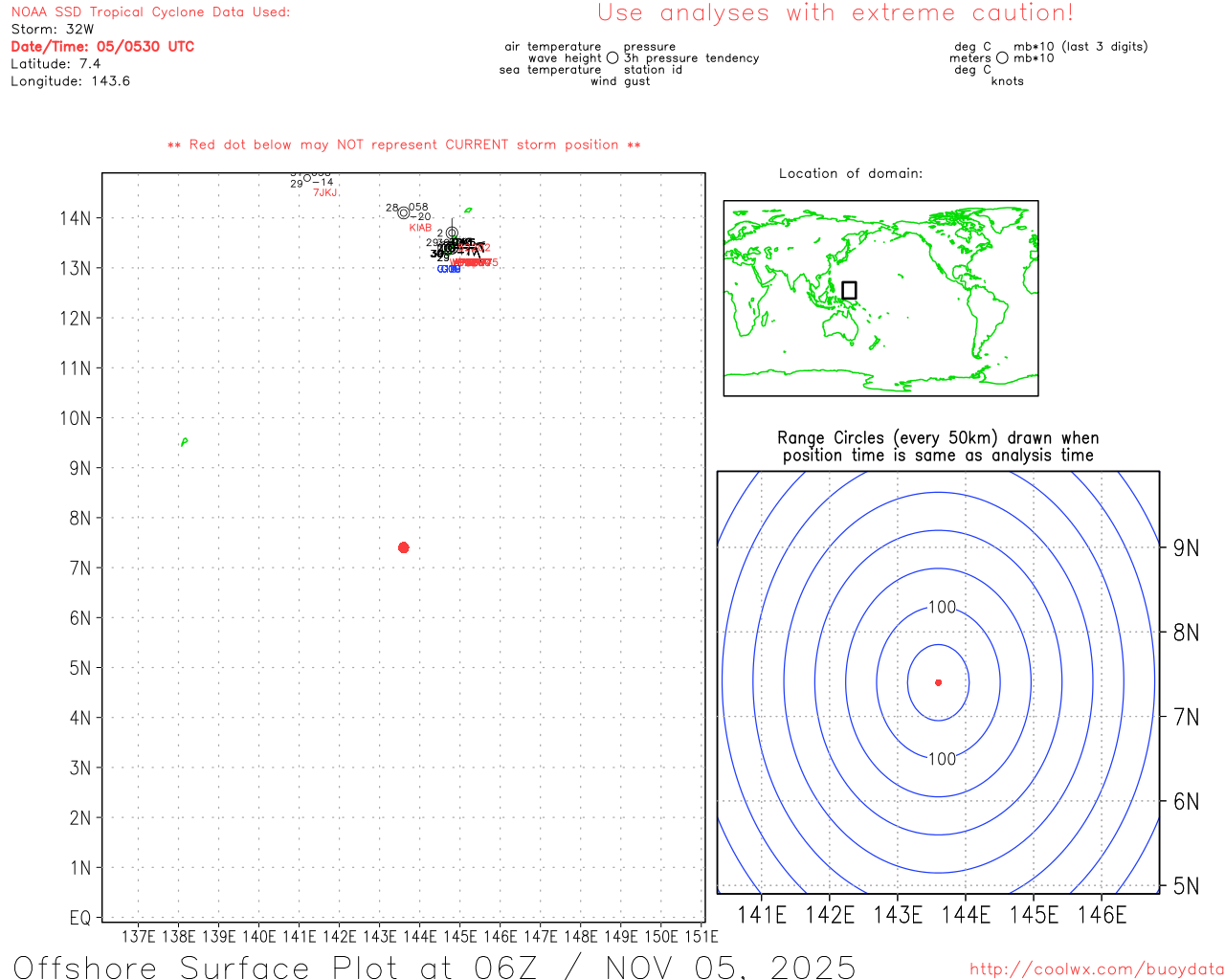Click the 'EQ' equator axis label
The width and height of the screenshot is (1225, 980).
click(80, 919)
